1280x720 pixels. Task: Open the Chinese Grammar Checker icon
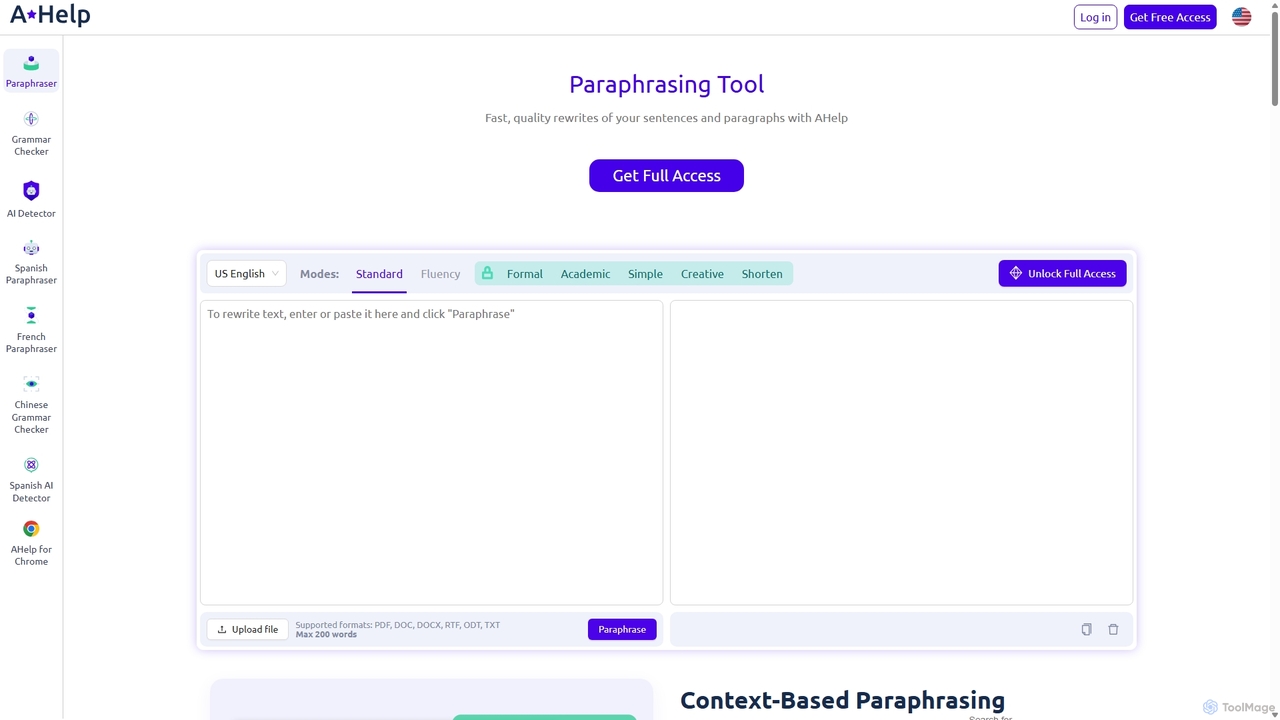click(31, 384)
